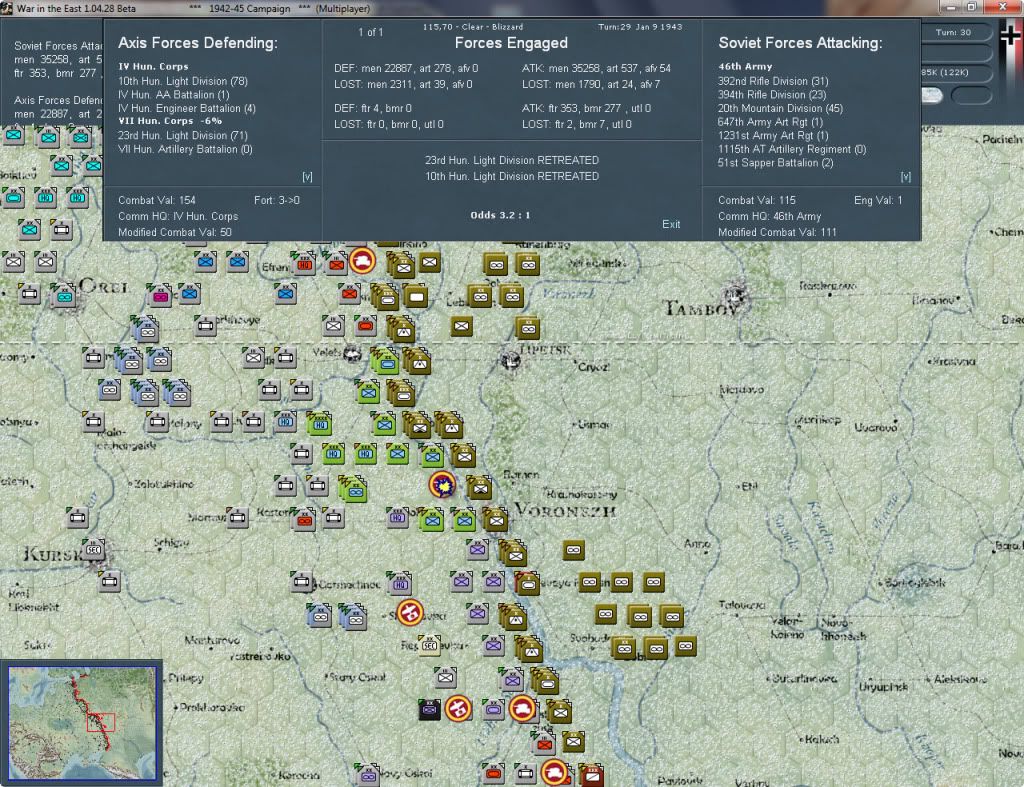Click "23rd Hun. Light Division RETREATED" result line
The height and width of the screenshot is (787, 1024).
(x=512, y=160)
